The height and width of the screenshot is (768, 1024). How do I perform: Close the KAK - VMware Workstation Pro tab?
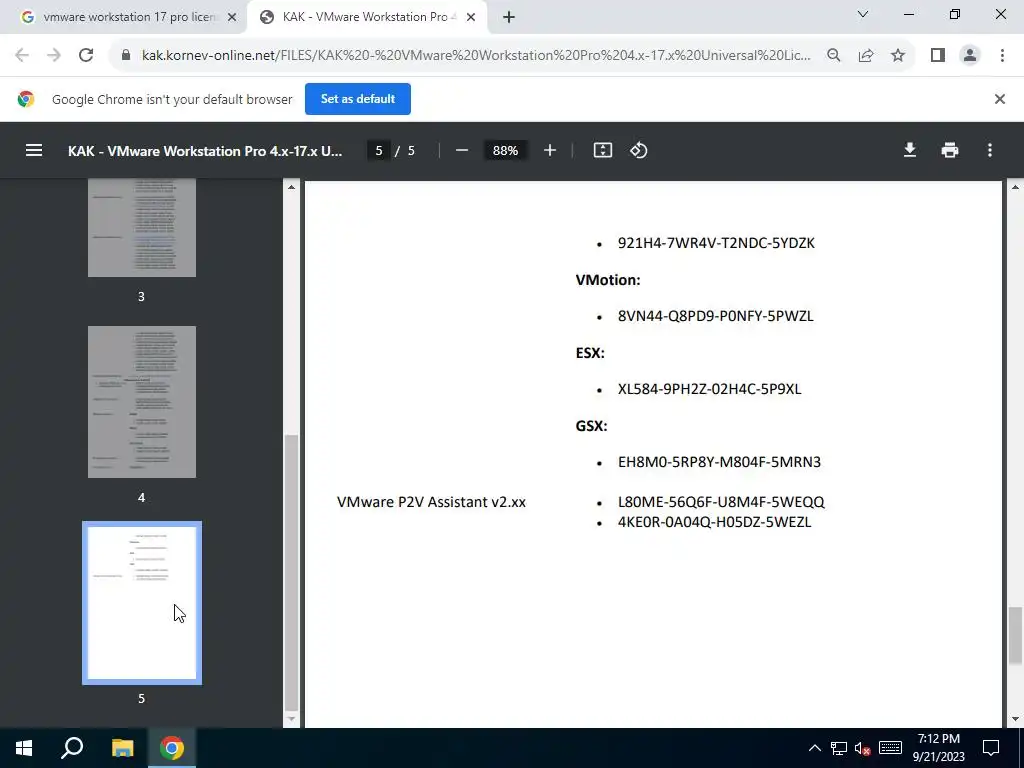471,18
